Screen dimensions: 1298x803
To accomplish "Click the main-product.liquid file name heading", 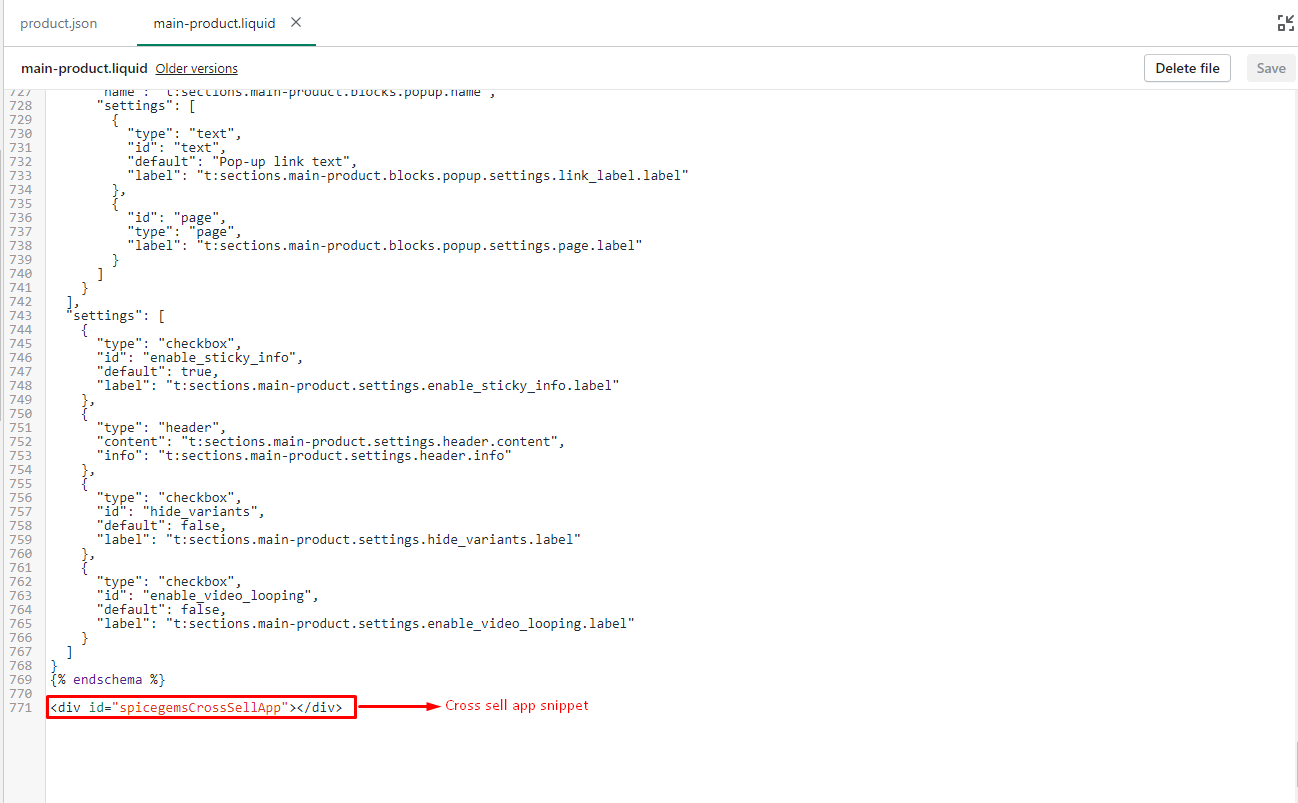I will (84, 69).
